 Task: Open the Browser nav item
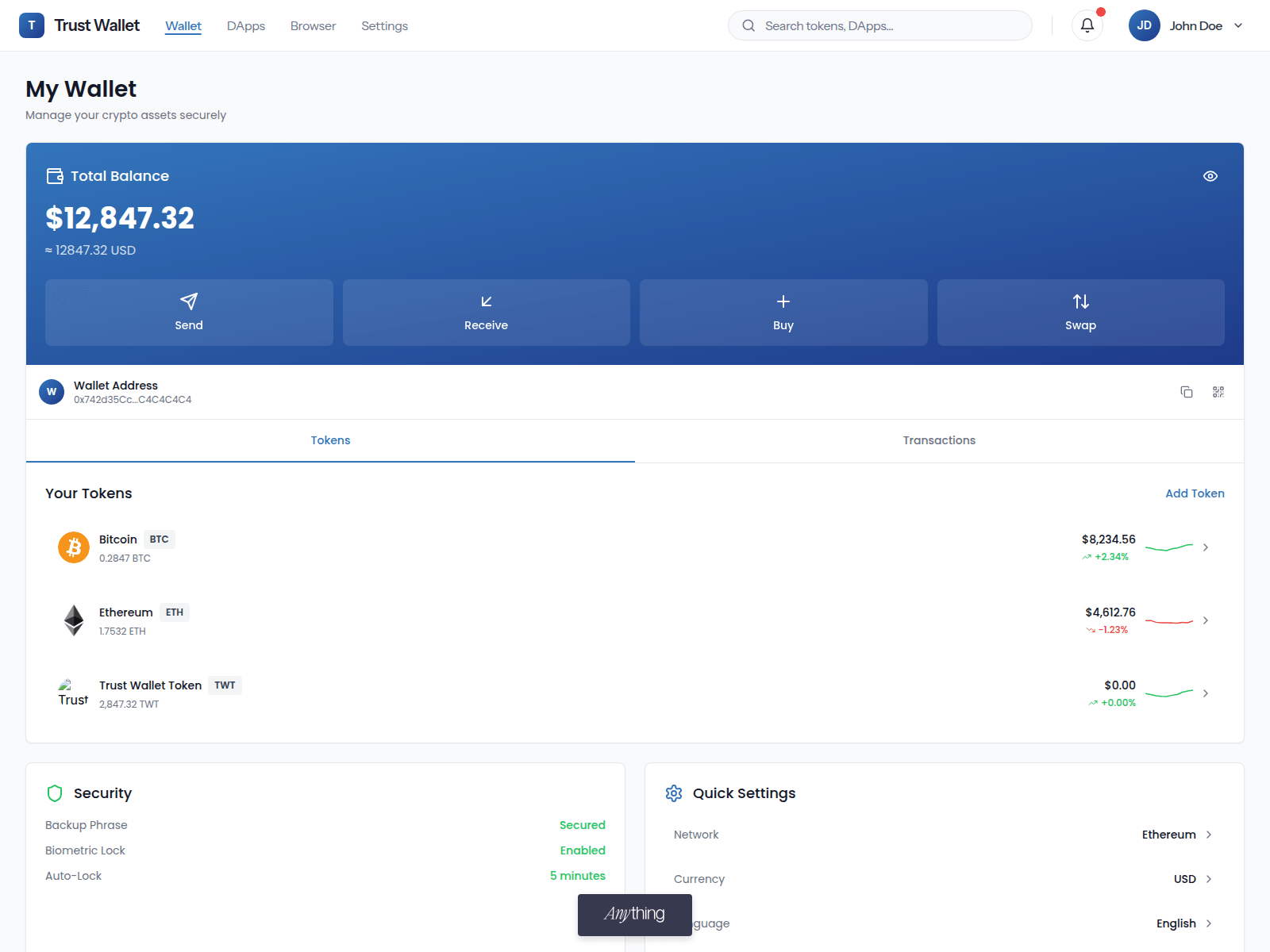tap(313, 26)
